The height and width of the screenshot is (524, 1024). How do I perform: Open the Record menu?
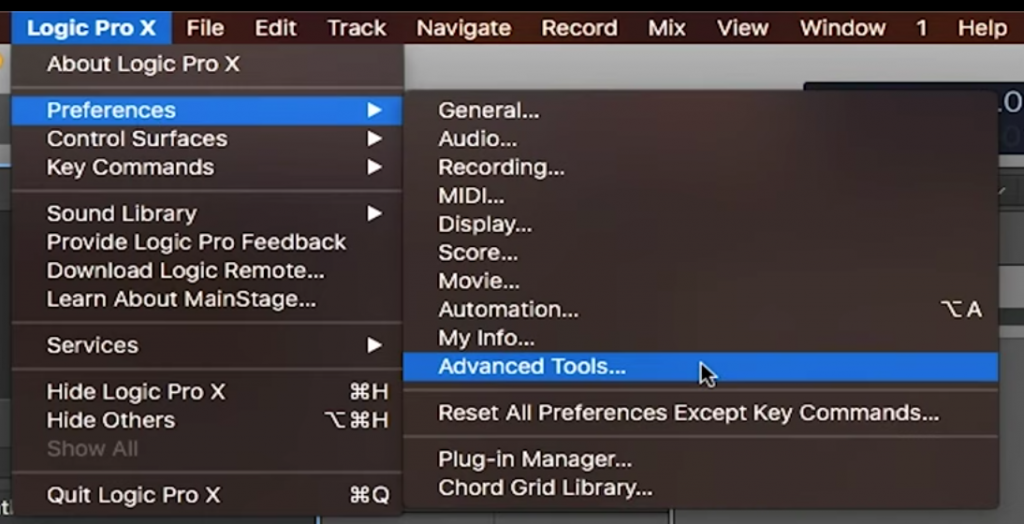[579, 28]
